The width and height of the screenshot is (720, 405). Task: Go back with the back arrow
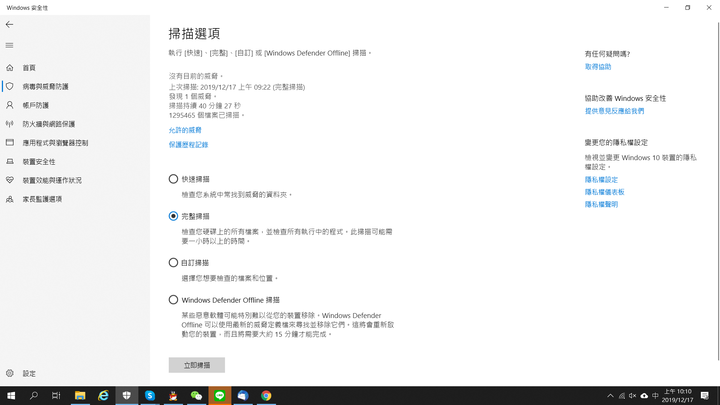(x=9, y=24)
